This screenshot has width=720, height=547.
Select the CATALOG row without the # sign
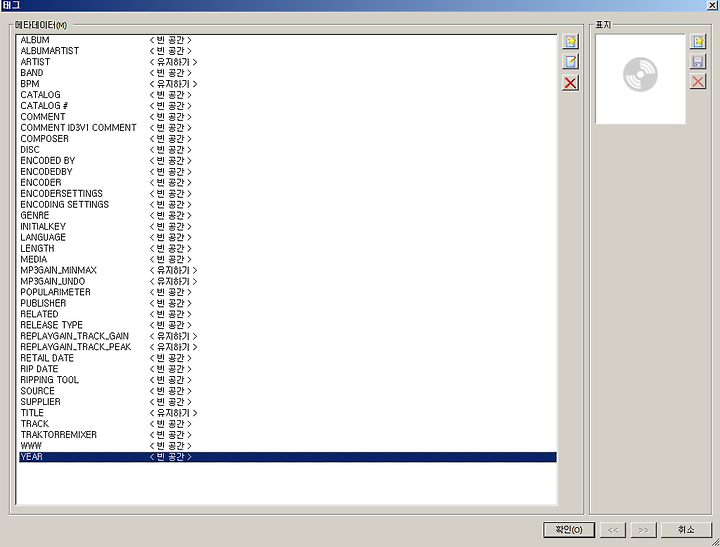pos(288,95)
